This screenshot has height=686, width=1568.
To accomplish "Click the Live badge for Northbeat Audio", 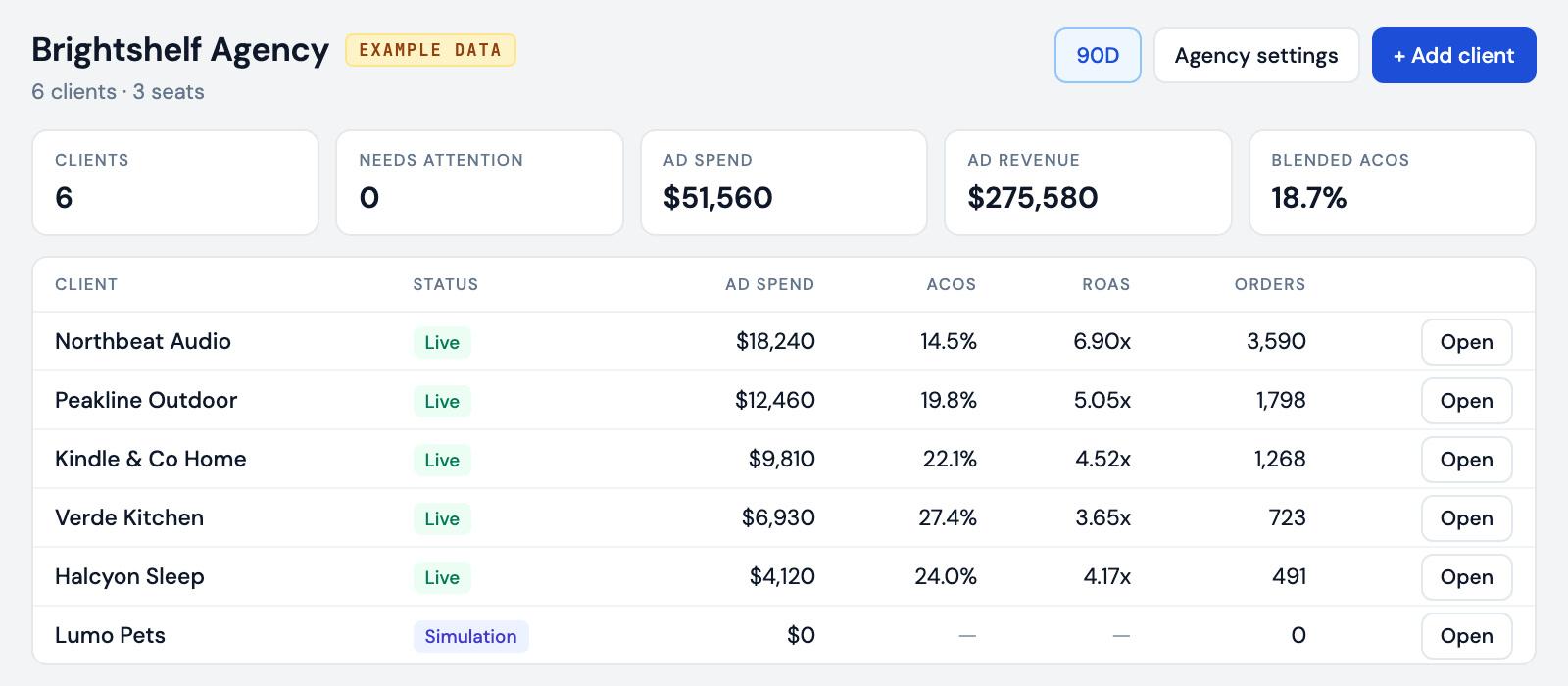I will coord(442,342).
